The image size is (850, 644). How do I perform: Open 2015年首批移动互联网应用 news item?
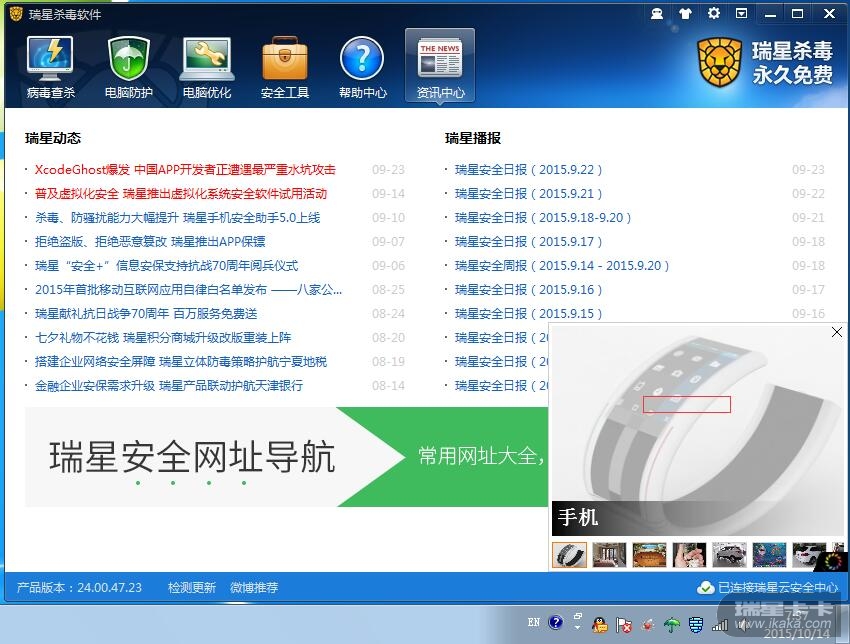pyautogui.click(x=189, y=289)
